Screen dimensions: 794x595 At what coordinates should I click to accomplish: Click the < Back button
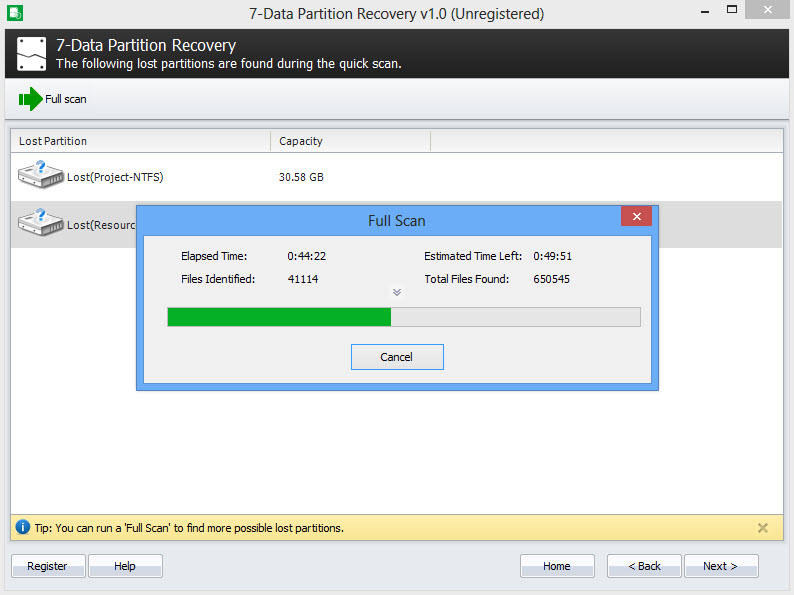click(x=644, y=566)
